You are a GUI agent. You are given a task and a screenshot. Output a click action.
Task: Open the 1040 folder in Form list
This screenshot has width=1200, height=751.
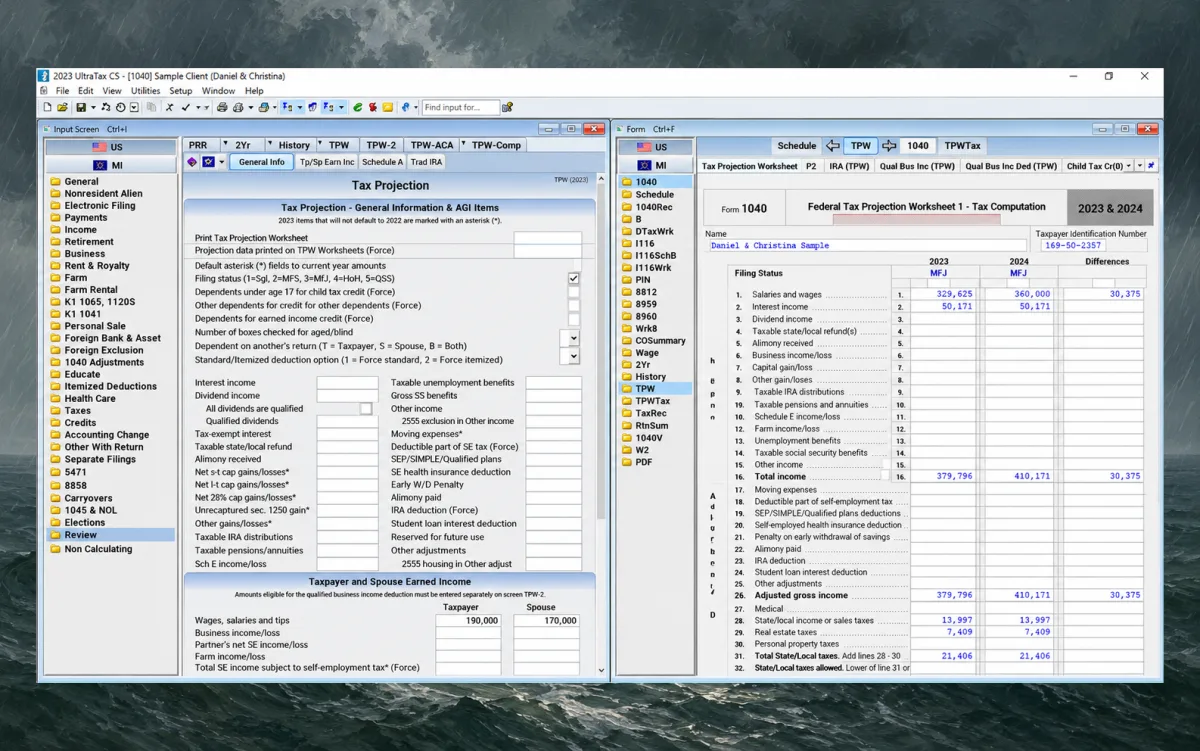646,182
